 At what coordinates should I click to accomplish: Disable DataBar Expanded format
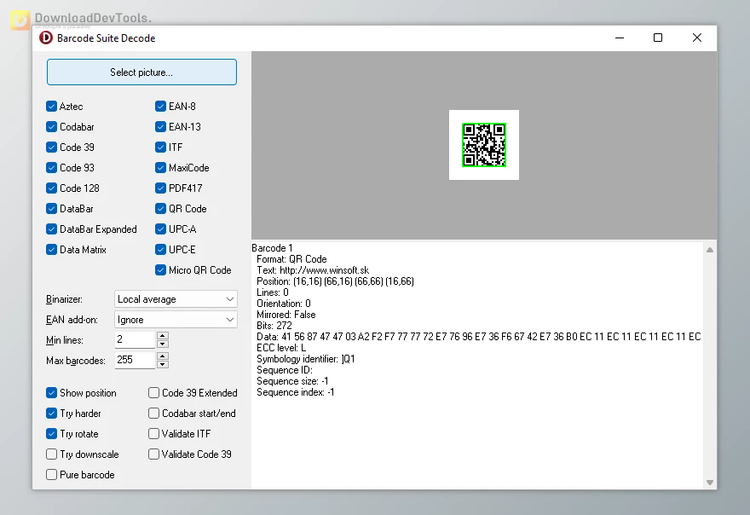[x=52, y=230]
